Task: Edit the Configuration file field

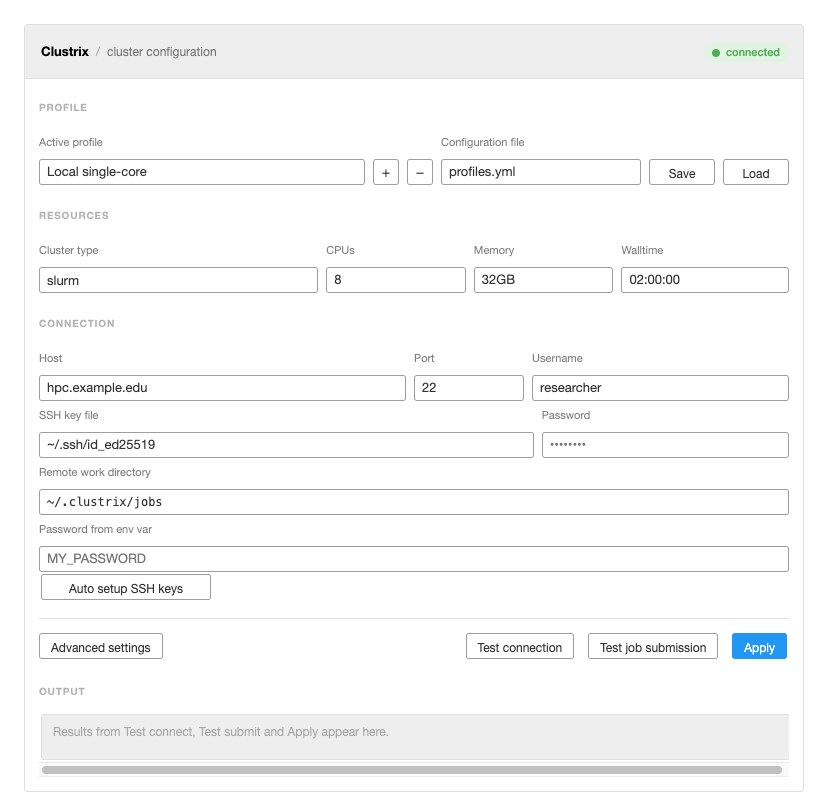Action: 540,172
